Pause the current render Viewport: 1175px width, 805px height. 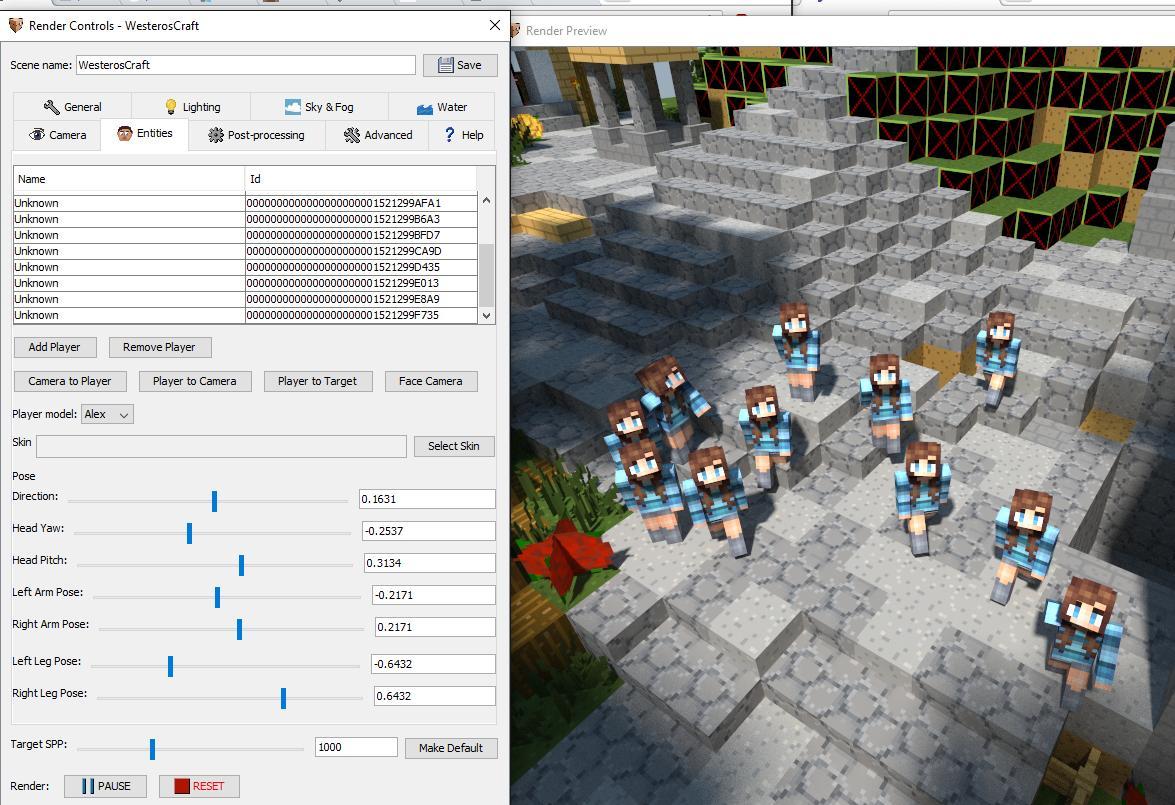(105, 786)
